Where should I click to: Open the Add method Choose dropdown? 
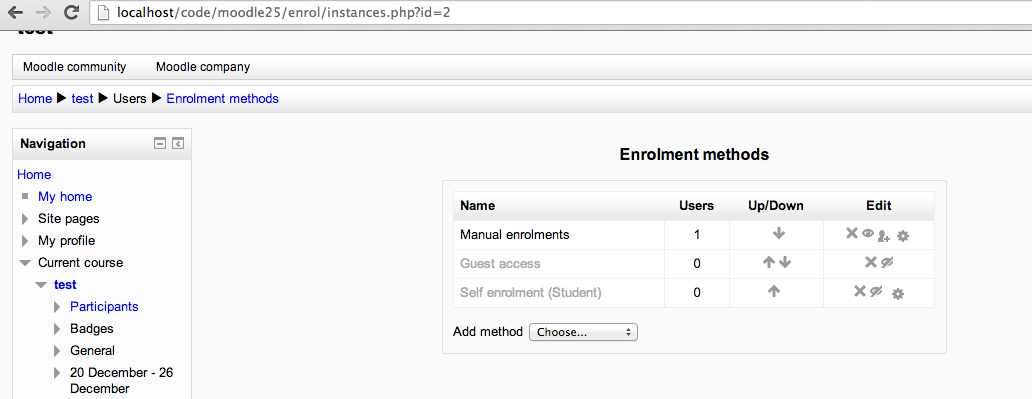coord(583,332)
